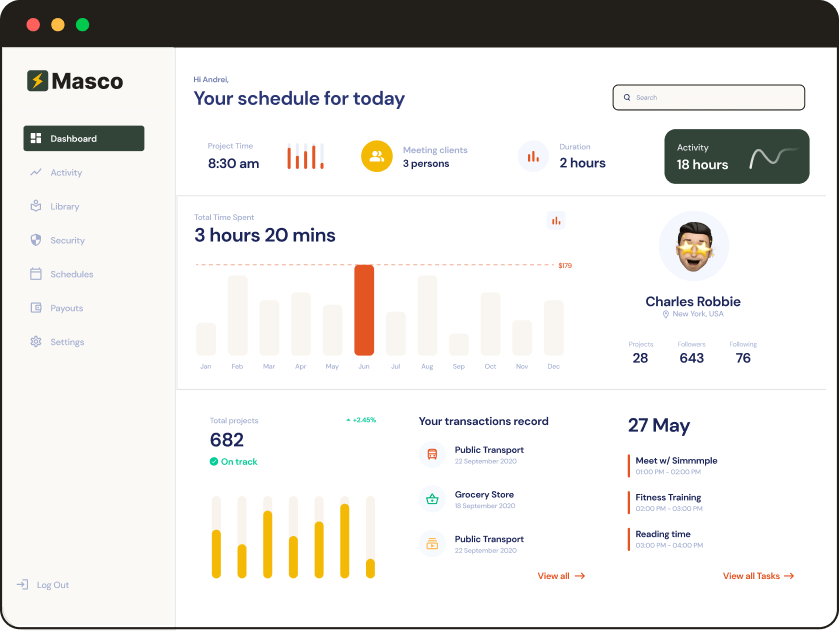Click the first Public Transport bus icon

(432, 455)
